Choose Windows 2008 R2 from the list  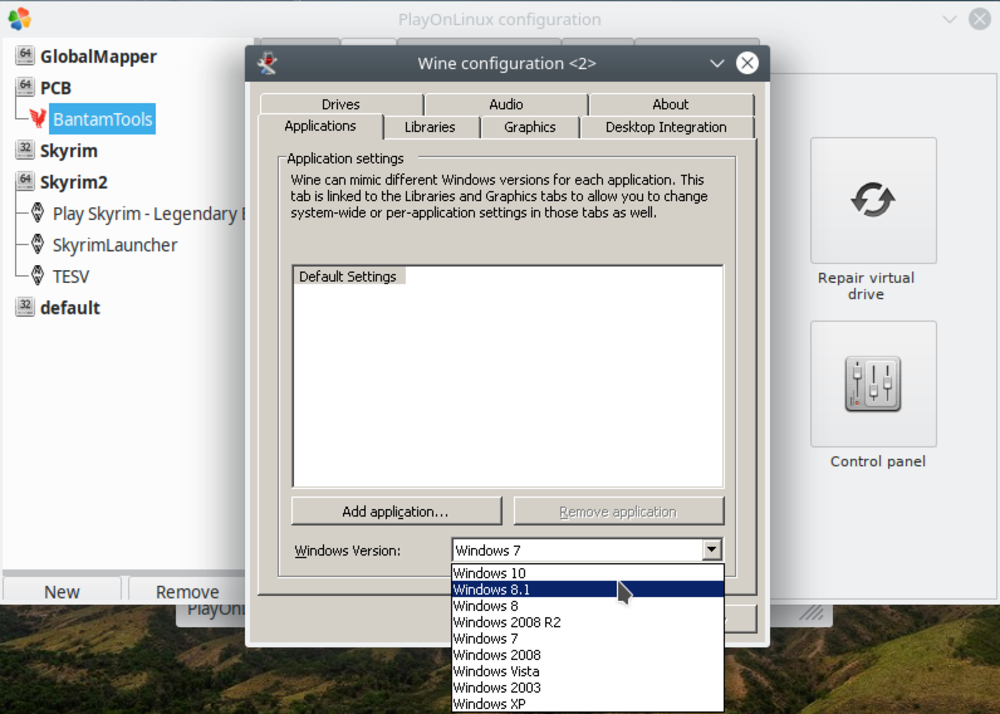point(587,622)
